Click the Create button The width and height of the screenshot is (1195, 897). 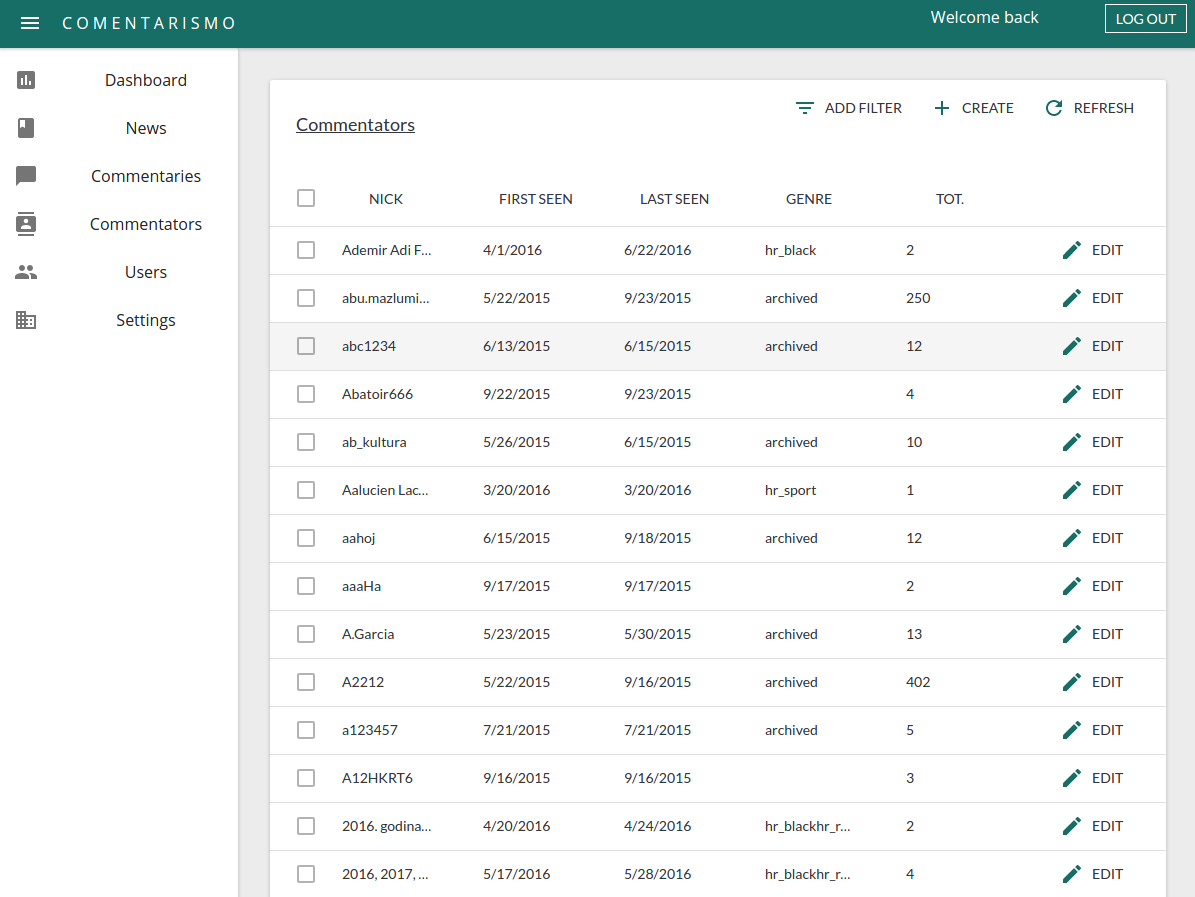point(973,108)
